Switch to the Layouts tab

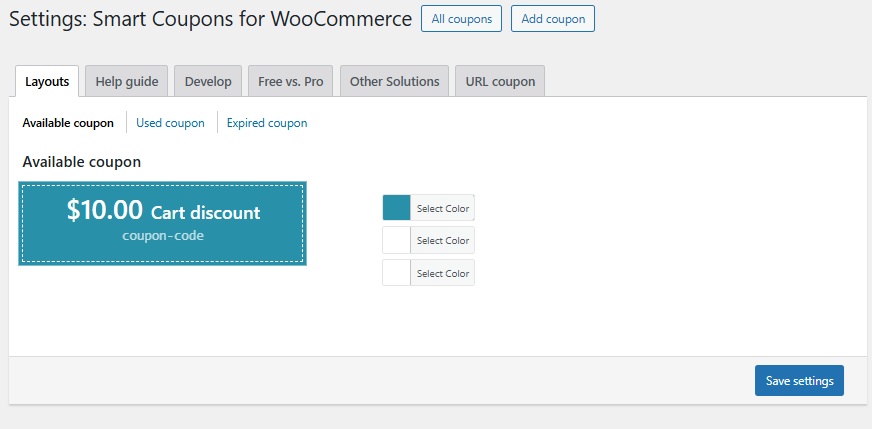[x=47, y=82]
